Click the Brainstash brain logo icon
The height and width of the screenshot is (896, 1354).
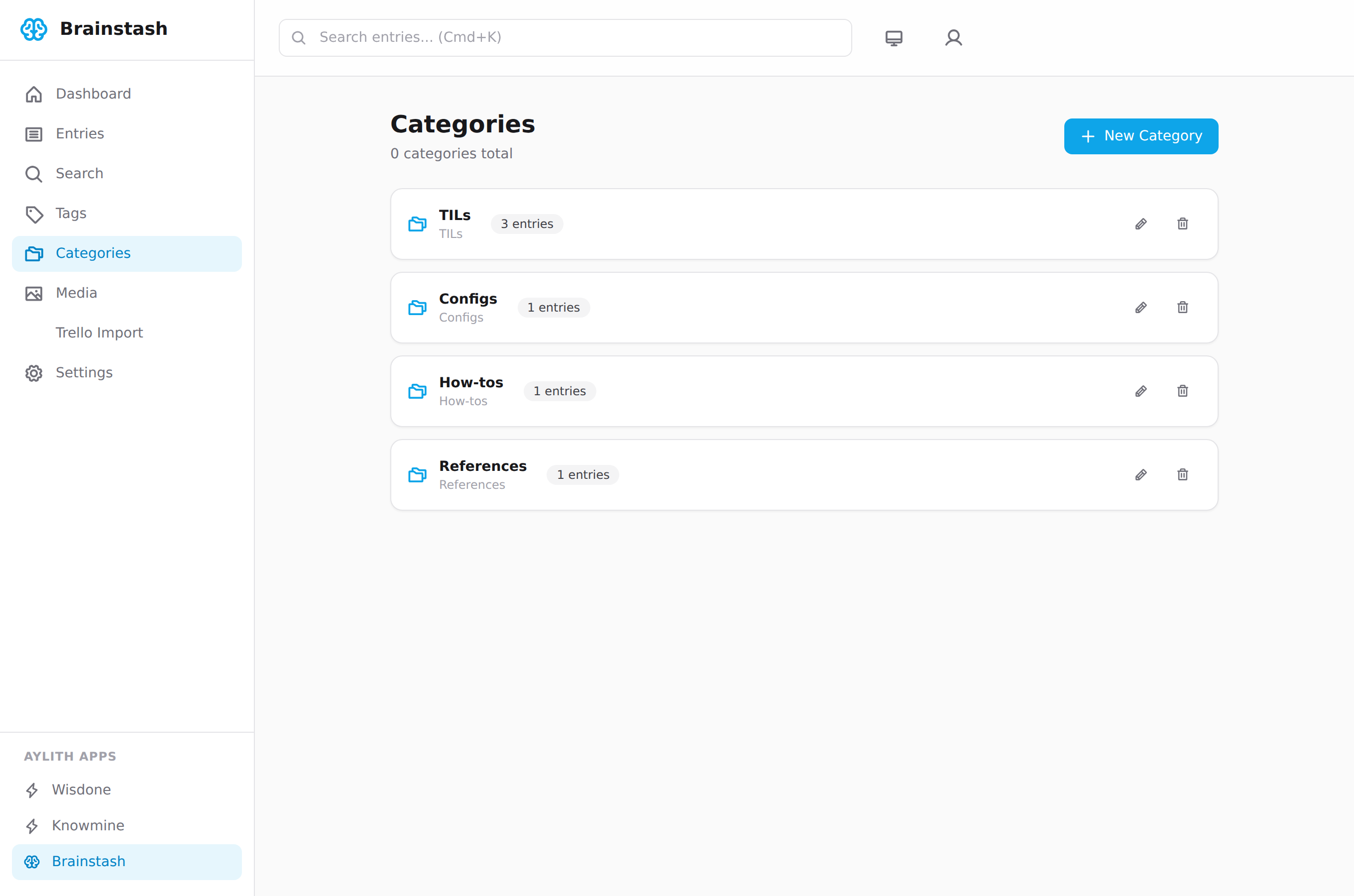[34, 29]
